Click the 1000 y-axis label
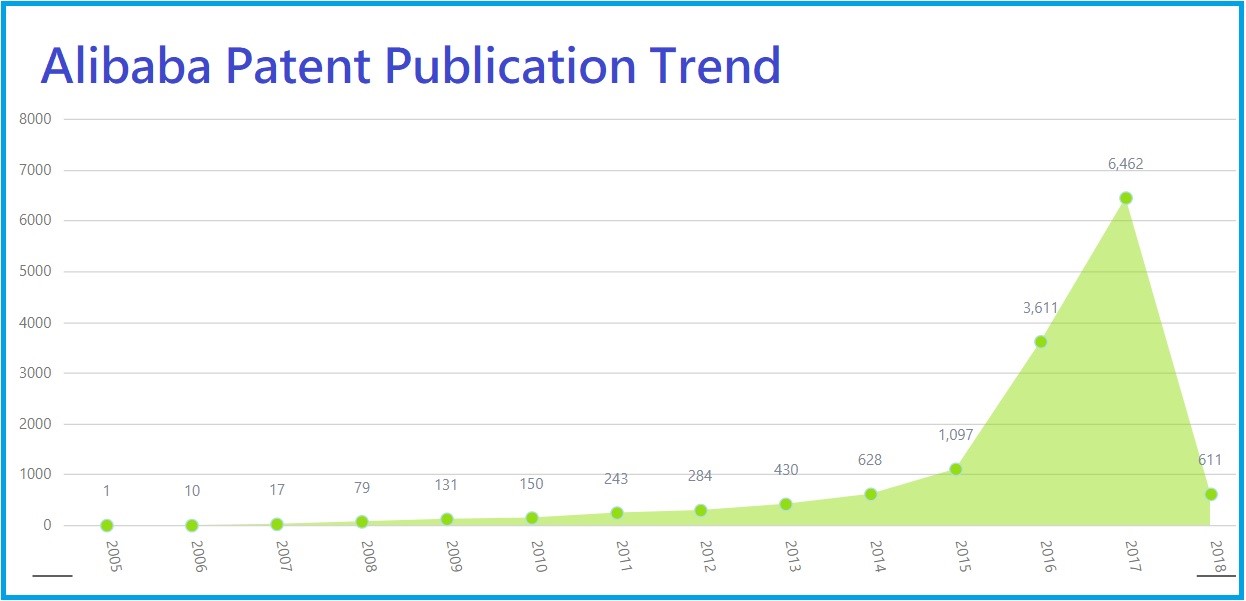The width and height of the screenshot is (1246, 601). 35,475
